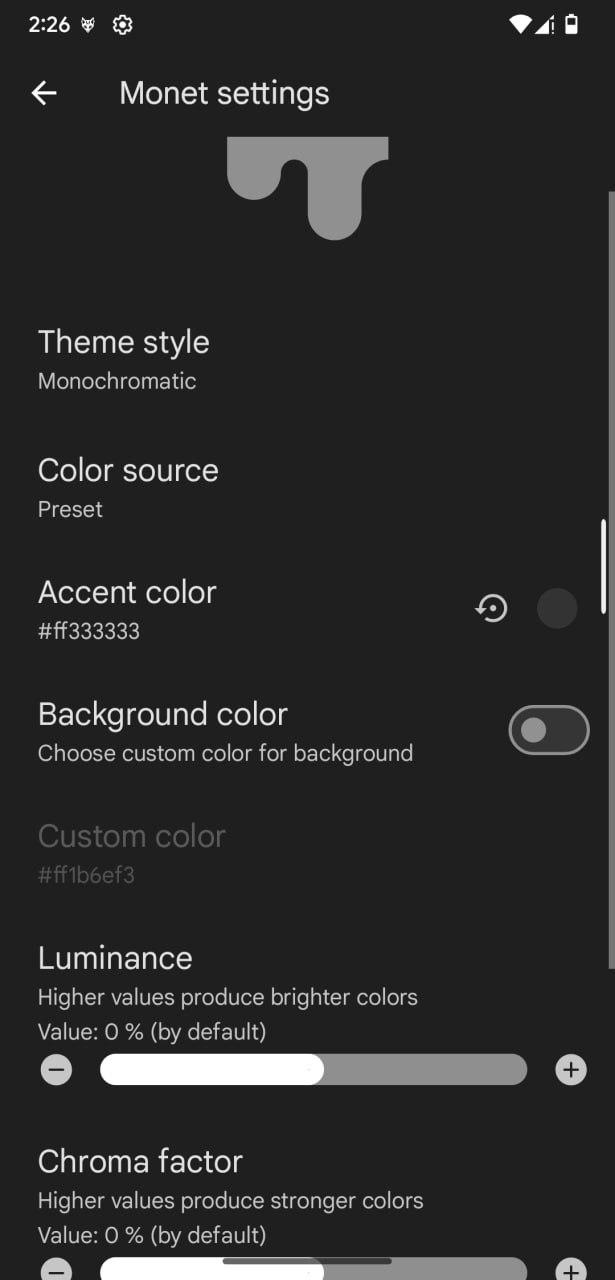Decrease Chroma factor with the minus icon
This screenshot has height=1280, width=615.
pyautogui.click(x=57, y=1270)
